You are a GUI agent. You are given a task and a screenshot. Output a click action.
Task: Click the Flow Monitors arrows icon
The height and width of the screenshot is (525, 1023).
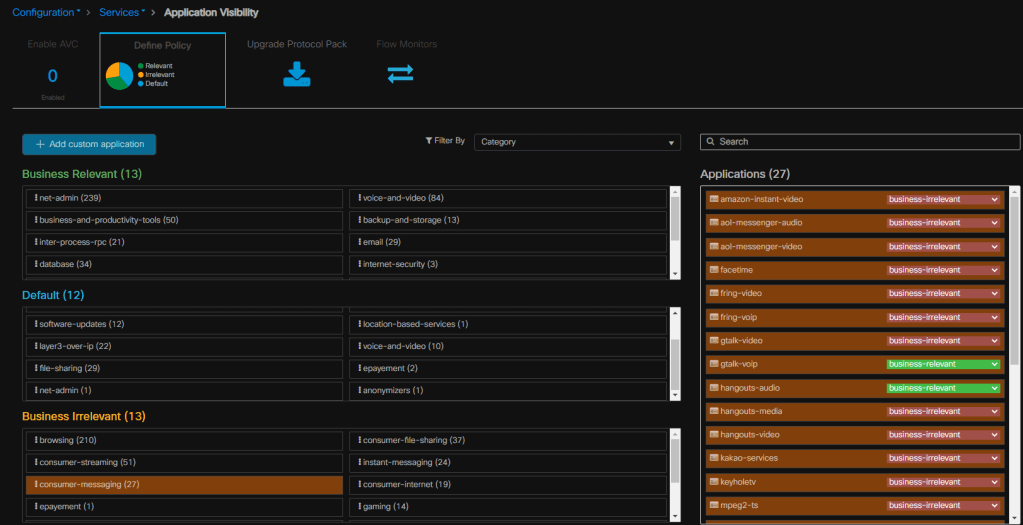tap(400, 74)
